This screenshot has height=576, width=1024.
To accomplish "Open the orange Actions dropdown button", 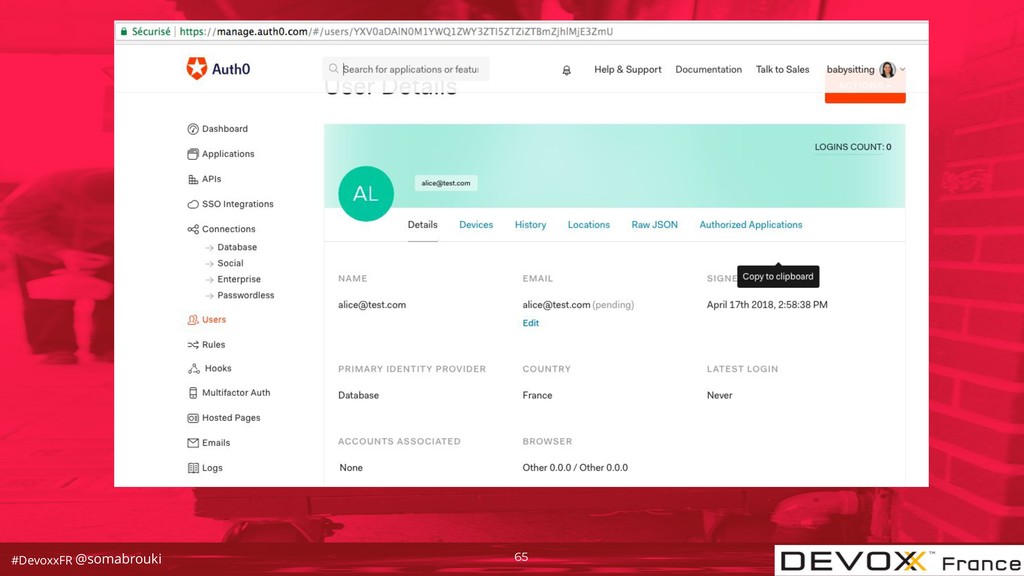I will coord(865,90).
